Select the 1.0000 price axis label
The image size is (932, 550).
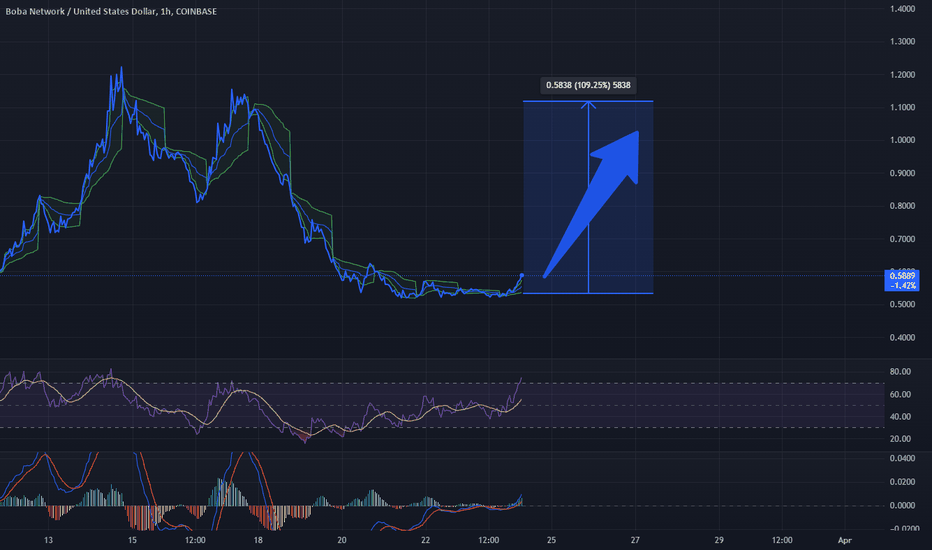(x=902, y=140)
